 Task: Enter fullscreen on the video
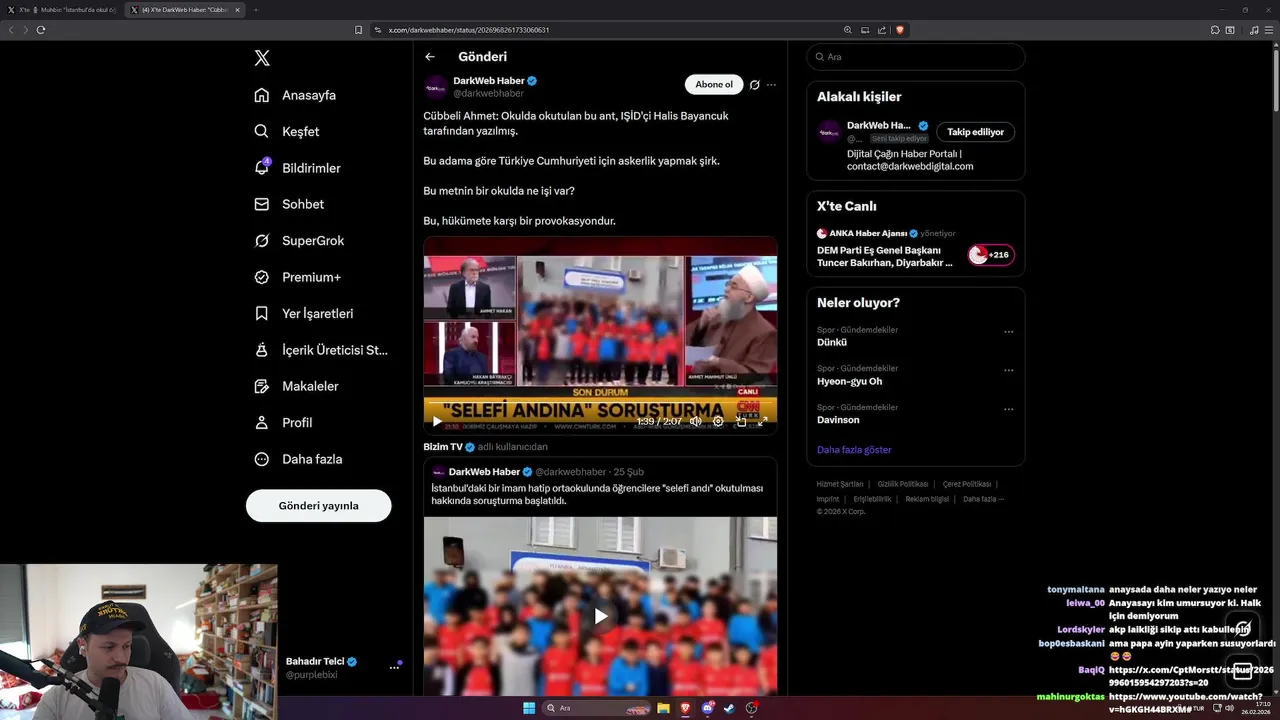click(x=762, y=422)
